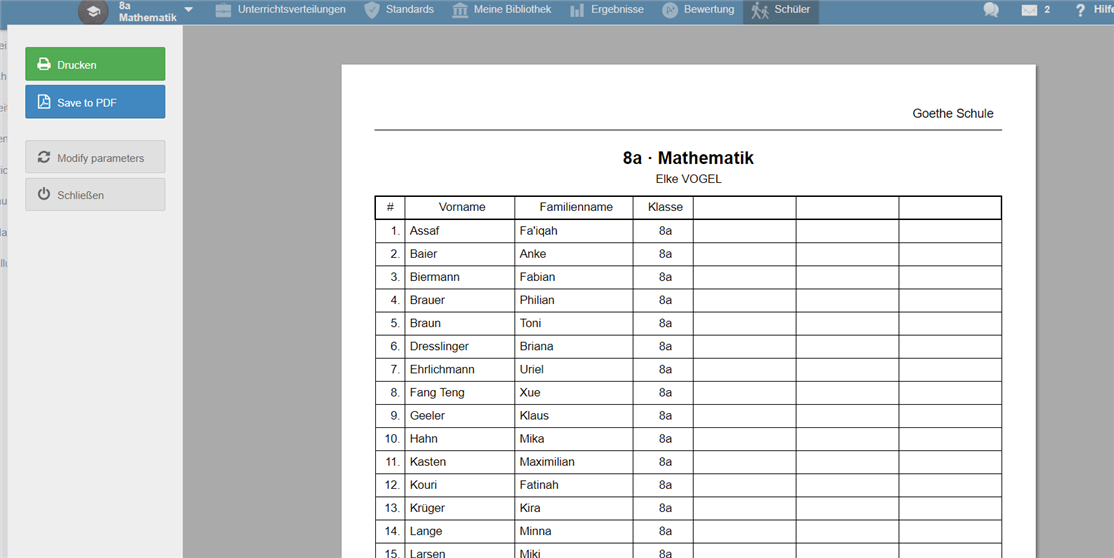Image resolution: width=1114 pixels, height=558 pixels.
Task: Click the Save to PDF button
Action: pyautogui.click(x=95, y=102)
